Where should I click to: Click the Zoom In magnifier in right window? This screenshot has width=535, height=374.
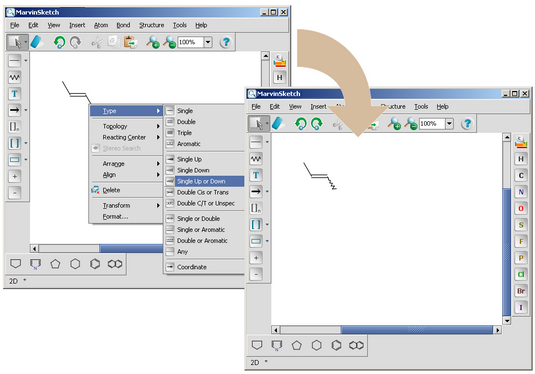click(394, 124)
